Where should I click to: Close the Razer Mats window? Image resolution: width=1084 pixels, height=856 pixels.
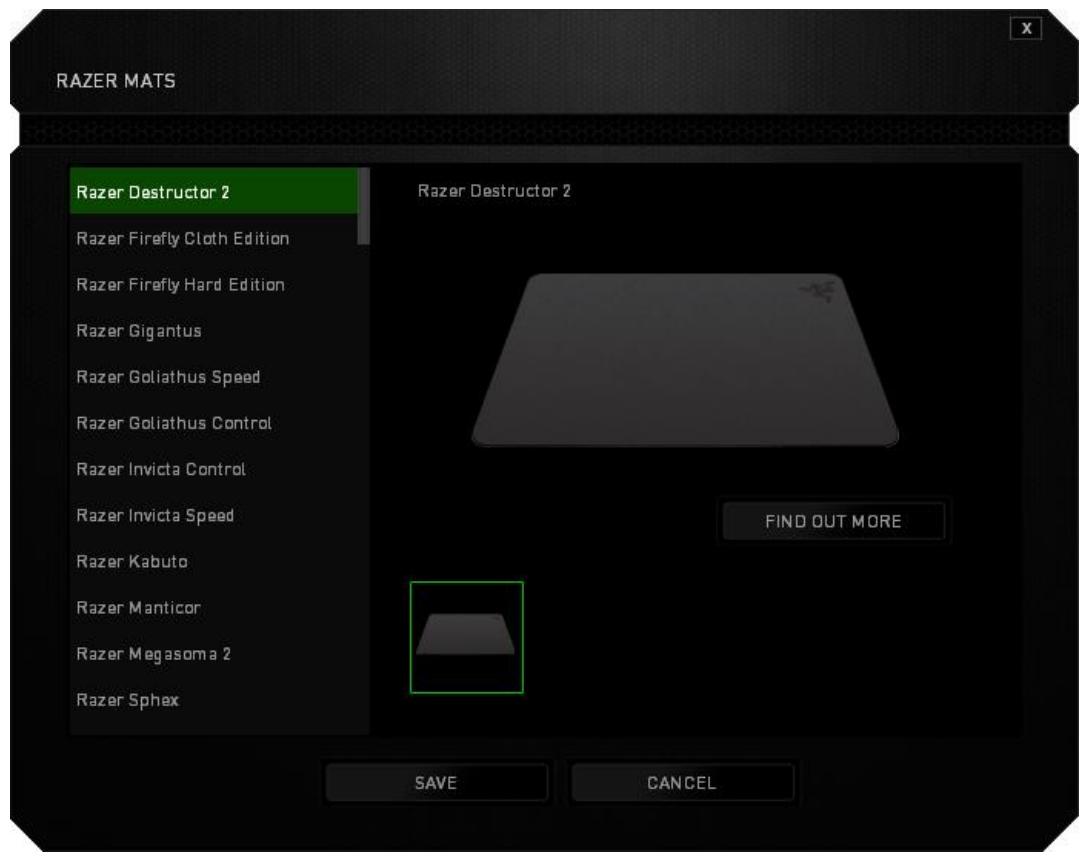(x=1026, y=28)
